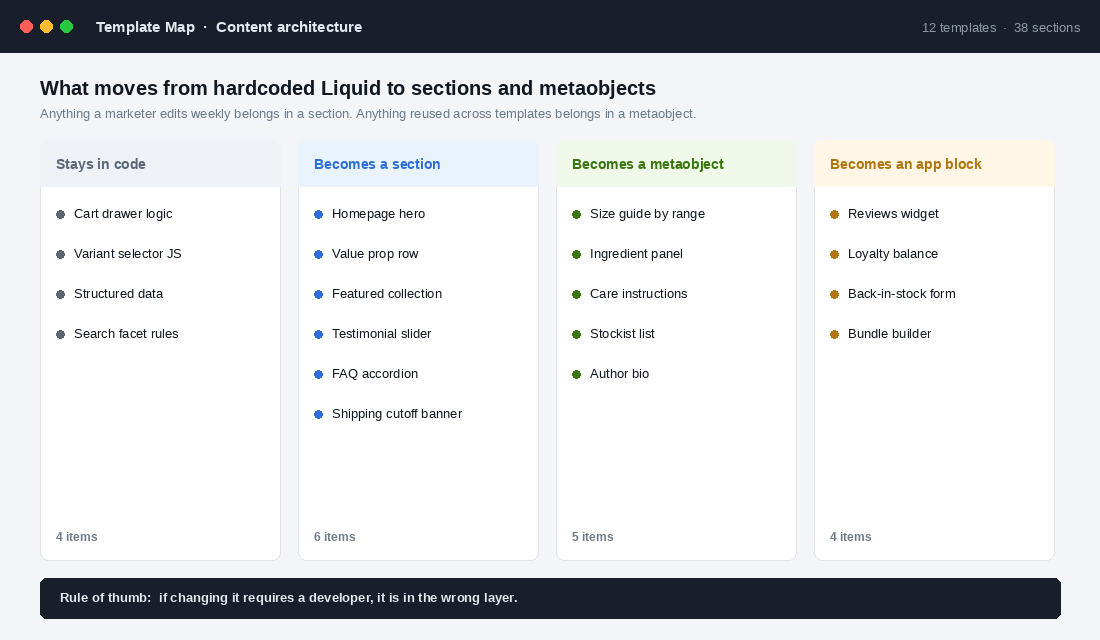Click the Template Map title
1100x640 pixels.
click(x=145, y=27)
